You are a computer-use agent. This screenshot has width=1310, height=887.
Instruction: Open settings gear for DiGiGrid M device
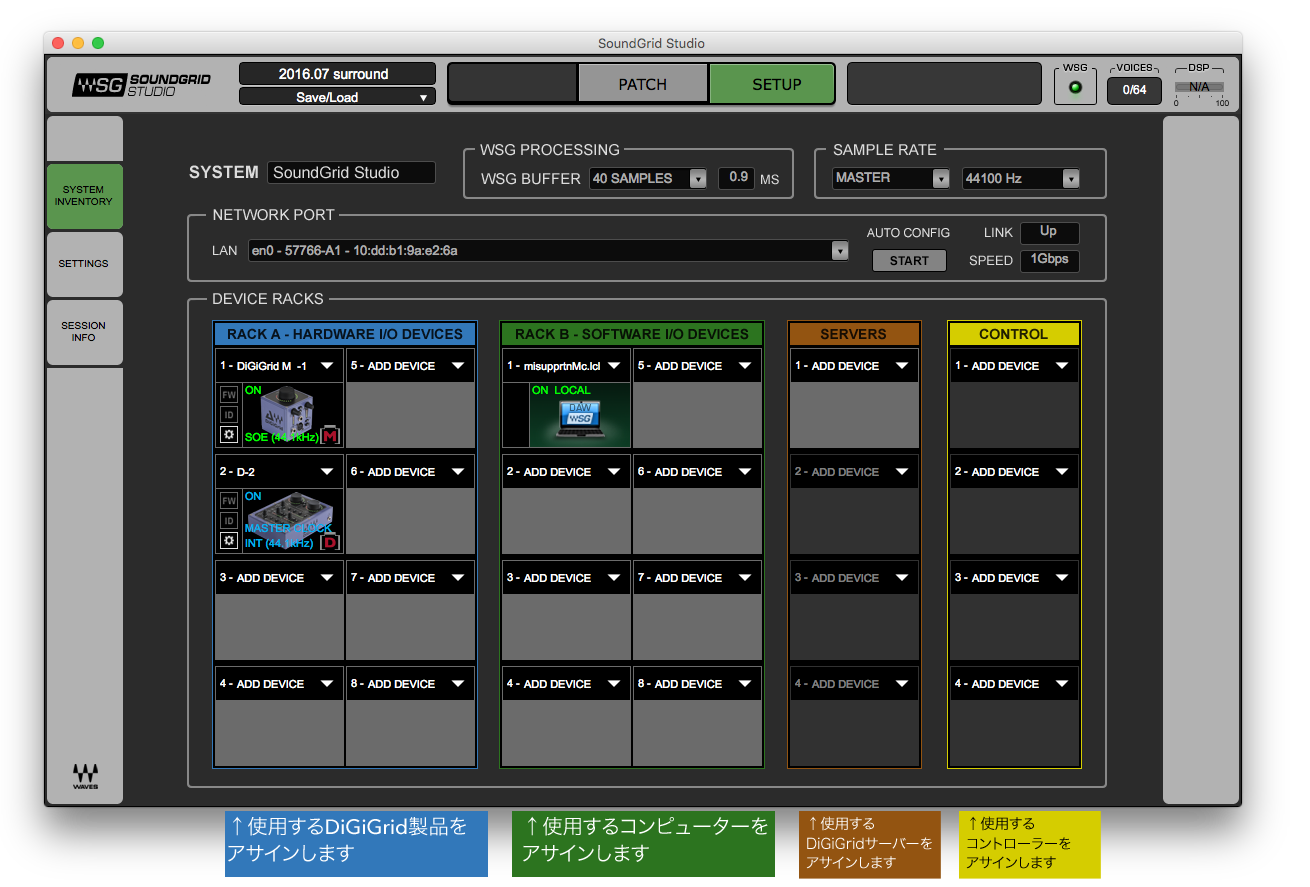coord(229,435)
